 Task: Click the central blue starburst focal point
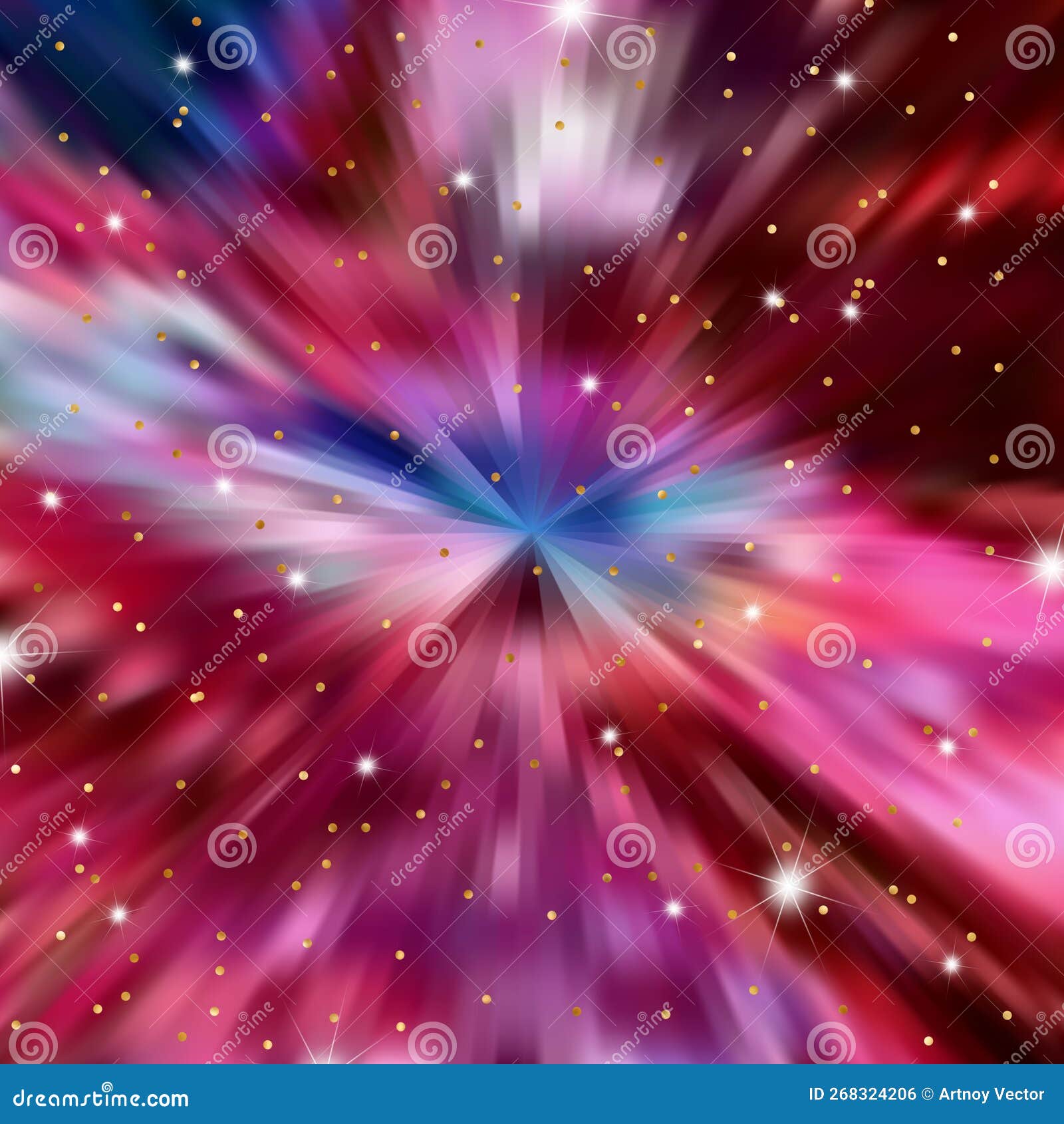coord(532,532)
